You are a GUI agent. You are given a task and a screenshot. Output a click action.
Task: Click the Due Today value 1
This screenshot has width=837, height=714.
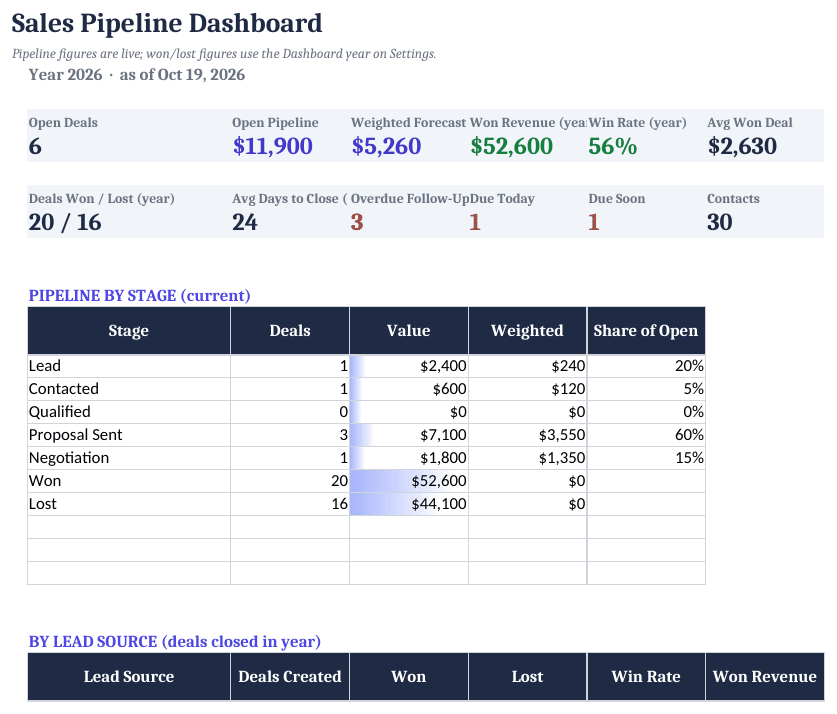[x=475, y=222]
